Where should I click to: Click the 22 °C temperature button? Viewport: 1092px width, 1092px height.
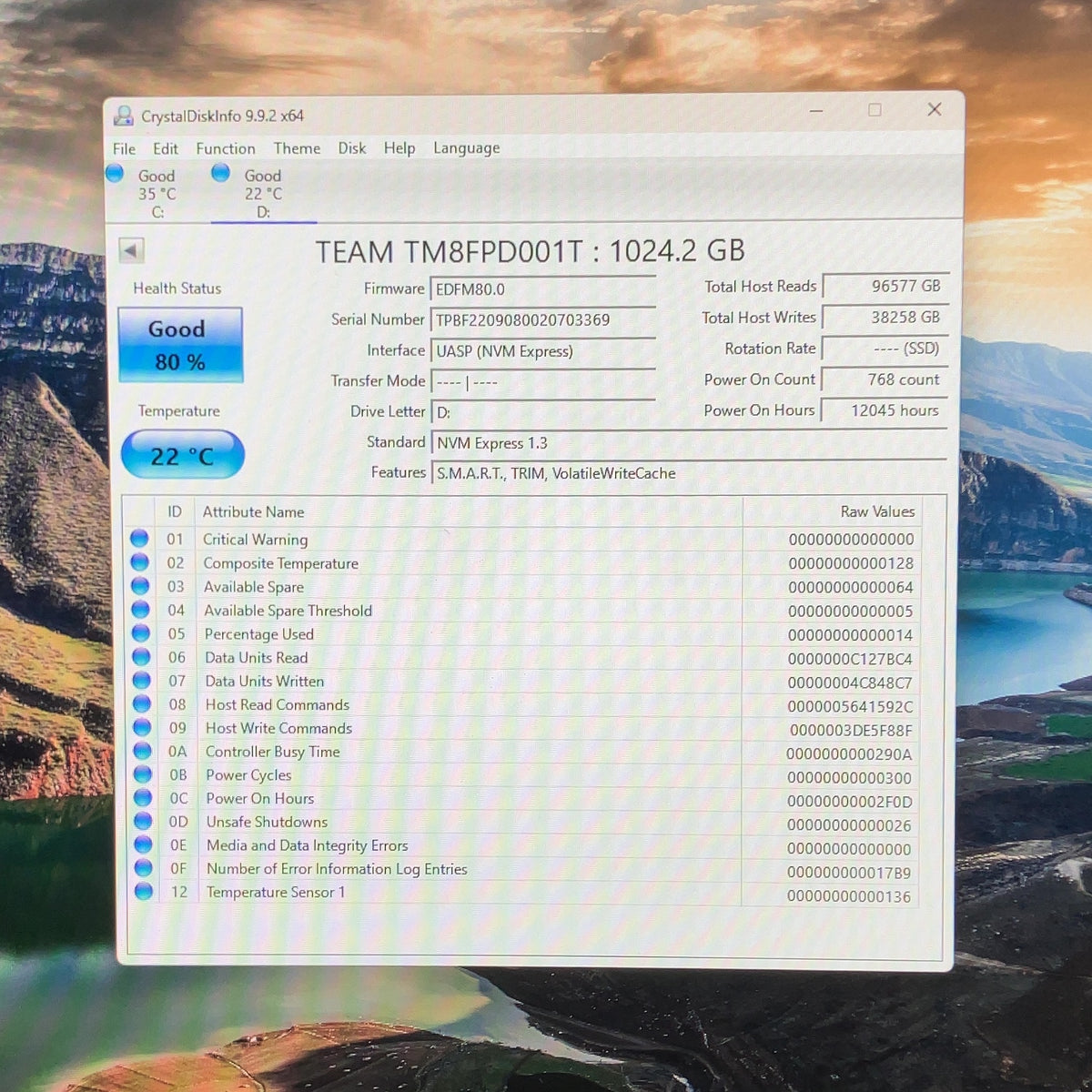click(x=183, y=455)
